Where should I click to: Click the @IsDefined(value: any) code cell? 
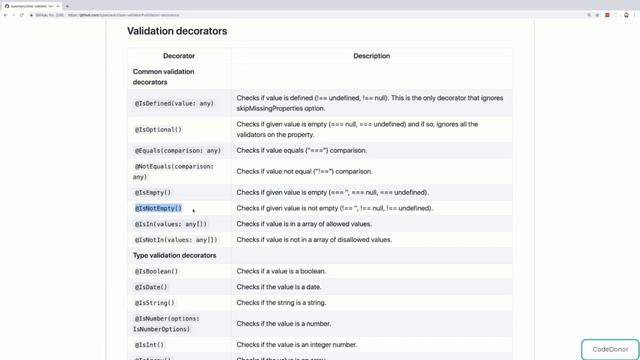174,103
